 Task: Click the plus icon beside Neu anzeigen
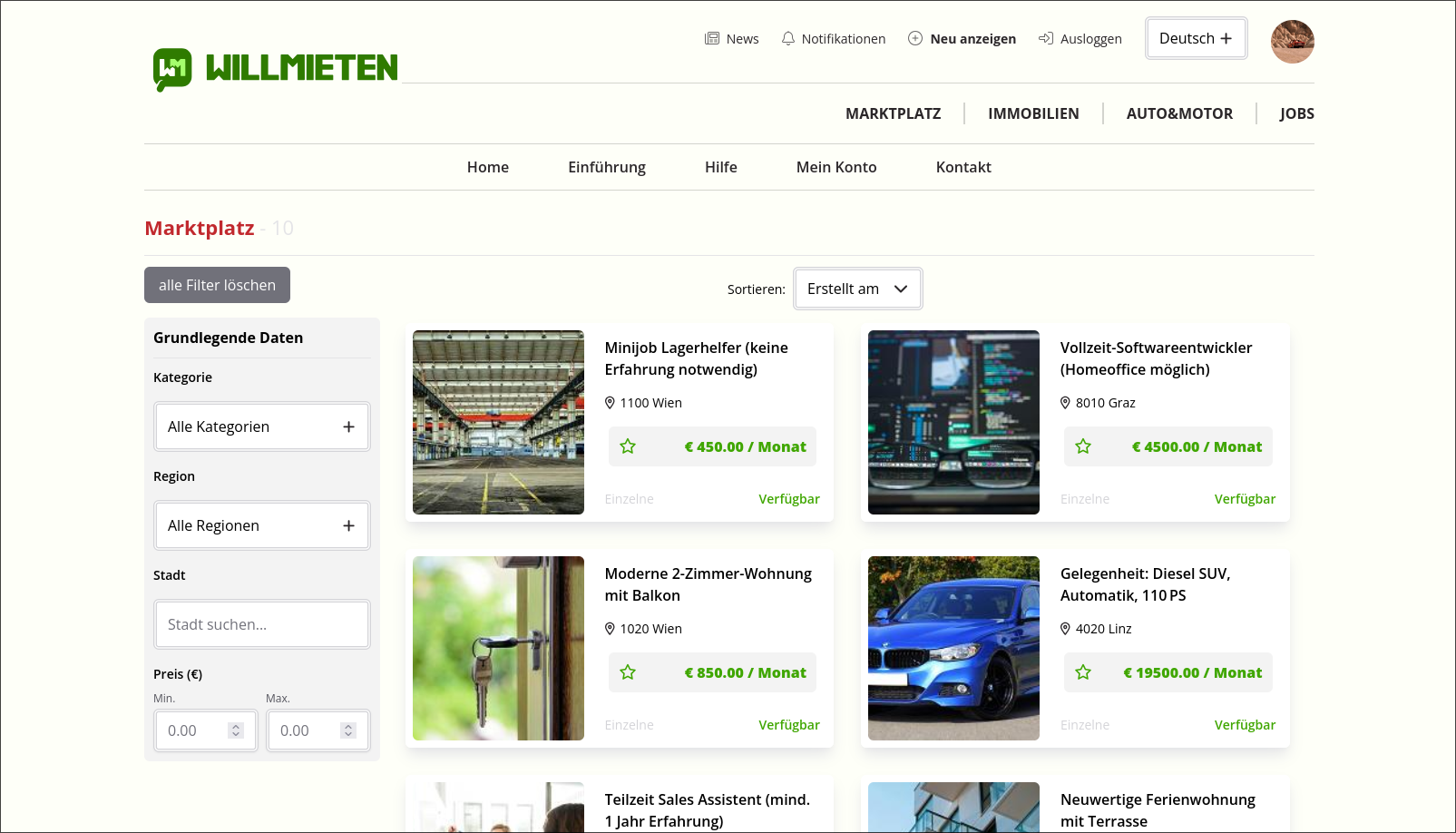(x=915, y=38)
